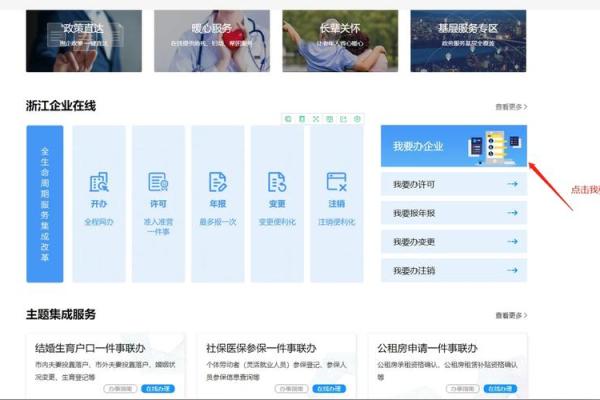Click 在线办理 under 结婚生育户口一件事联办
The width and height of the screenshot is (600, 400).
coord(159,388)
